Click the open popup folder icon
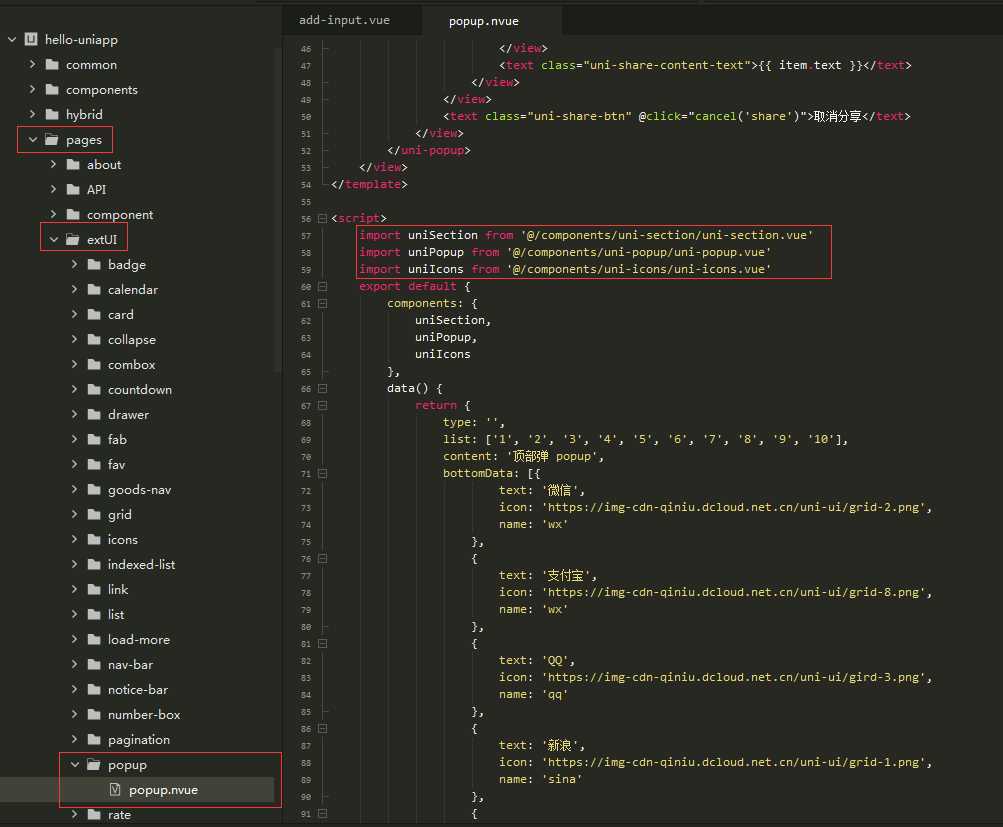The height and width of the screenshot is (827, 1003). pos(94,764)
